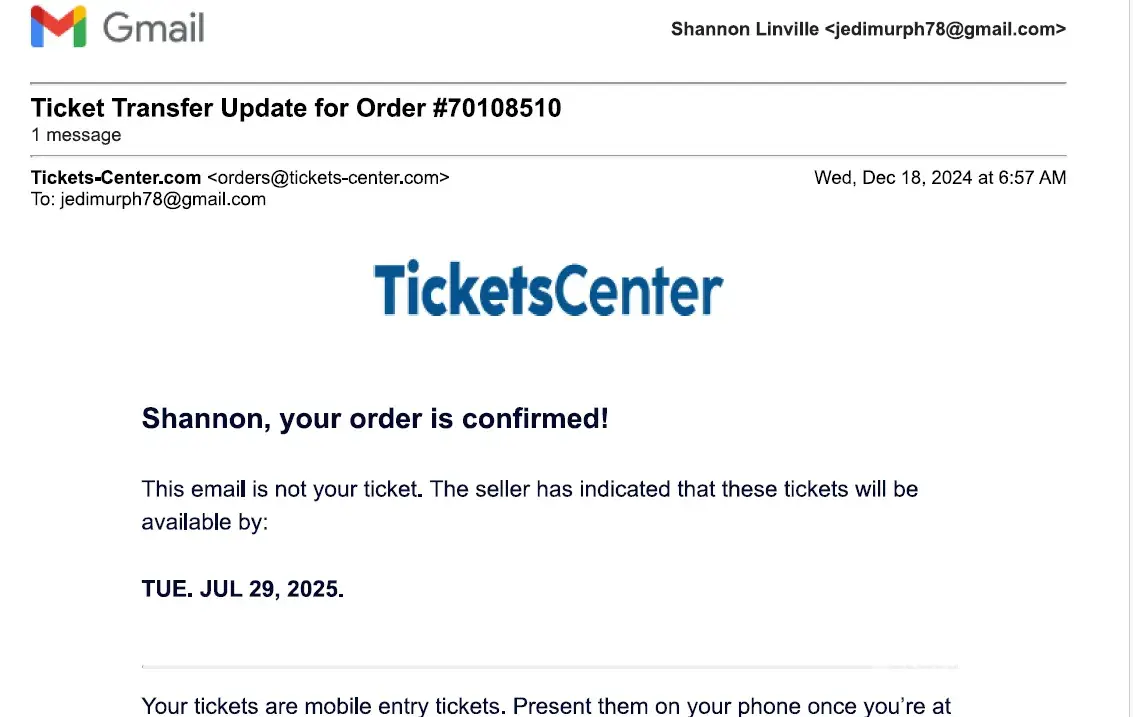The height and width of the screenshot is (717, 1133).
Task: Click the Gmail M logo icon
Action: (58, 28)
